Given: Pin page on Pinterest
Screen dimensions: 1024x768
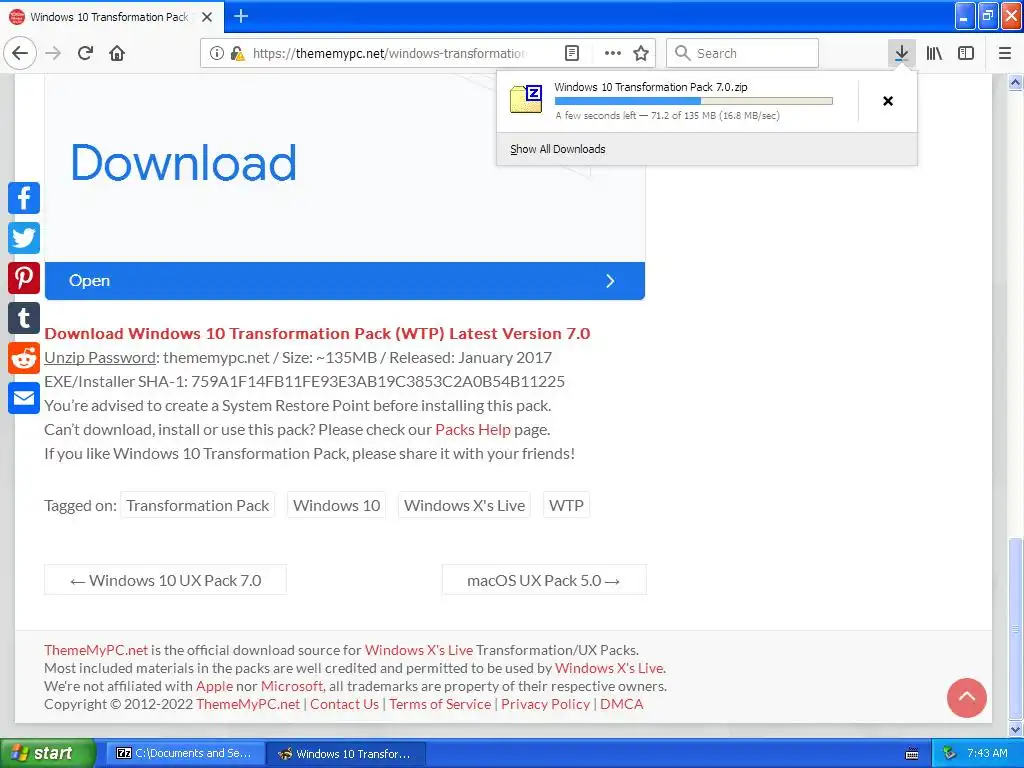Looking at the screenshot, I should (24, 278).
